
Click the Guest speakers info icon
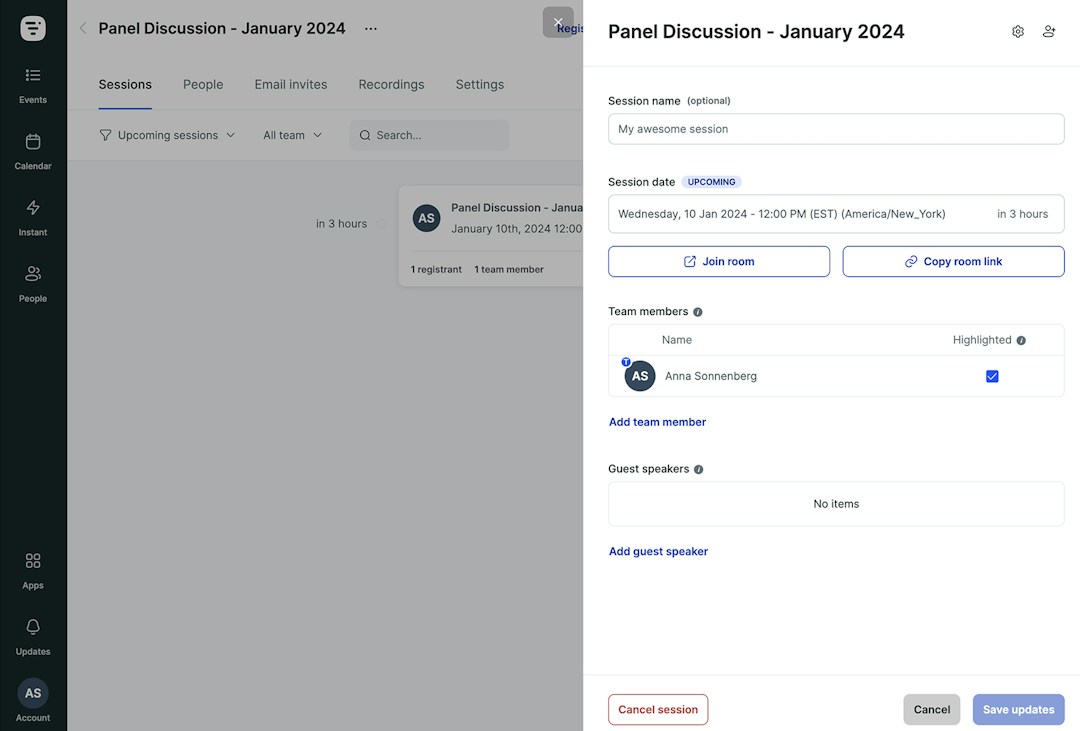coord(698,469)
